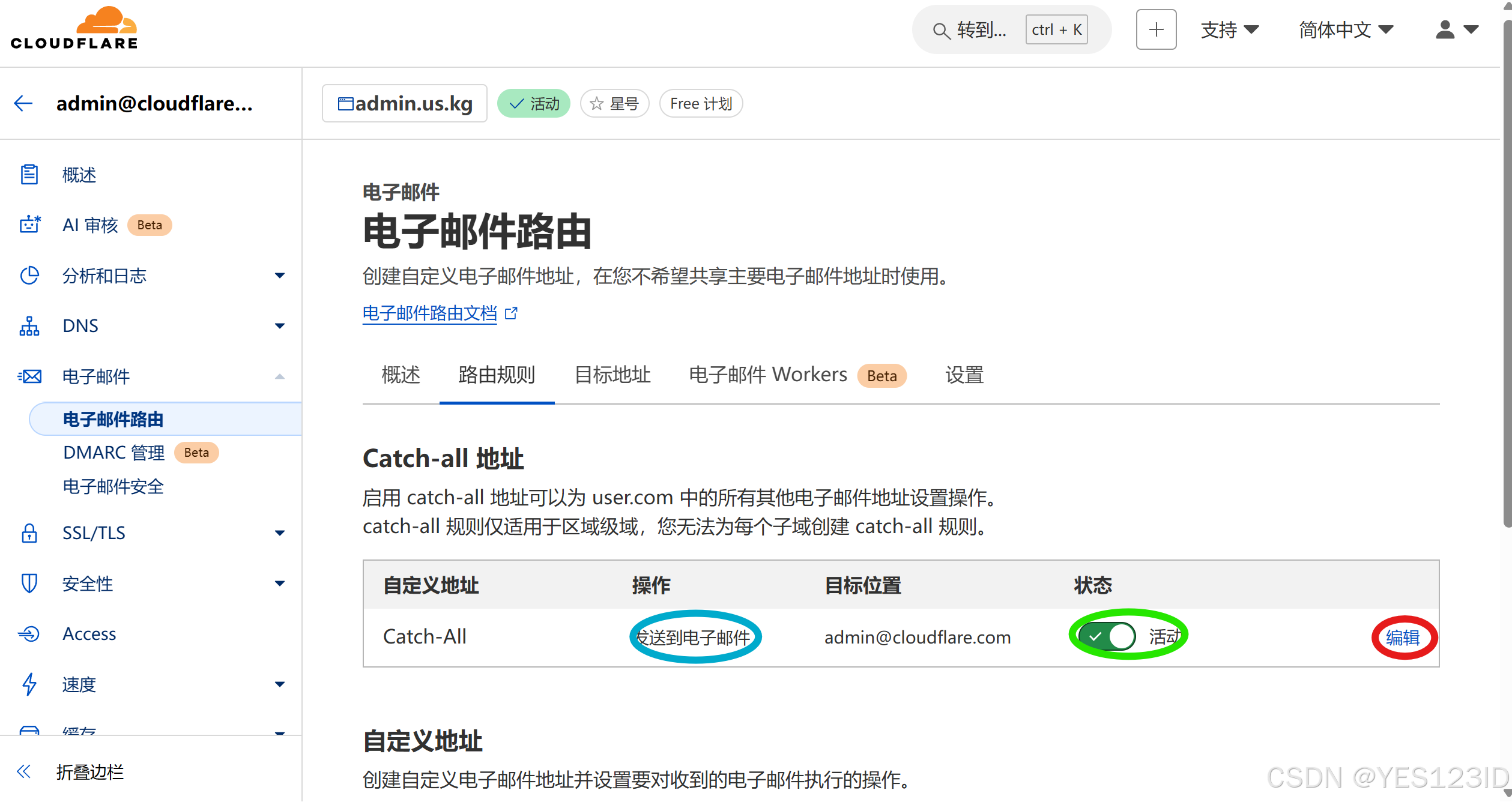Switch to the 目标地址 tab
1512x802 pixels.
[x=612, y=375]
